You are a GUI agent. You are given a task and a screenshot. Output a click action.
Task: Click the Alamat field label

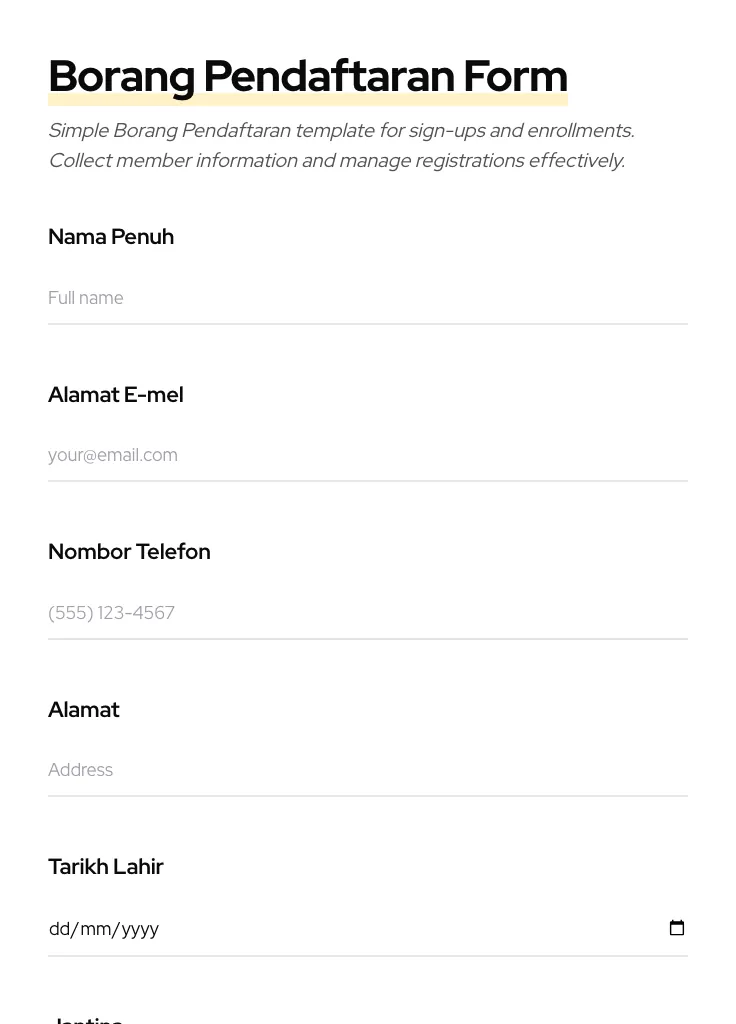(84, 710)
